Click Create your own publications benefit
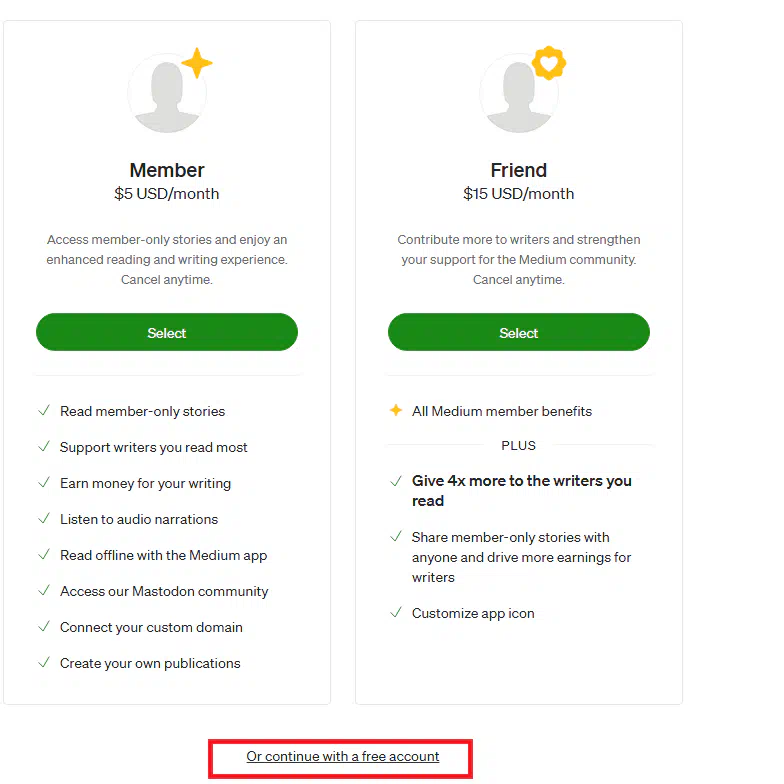Screen dimensions: 784x784 [150, 663]
